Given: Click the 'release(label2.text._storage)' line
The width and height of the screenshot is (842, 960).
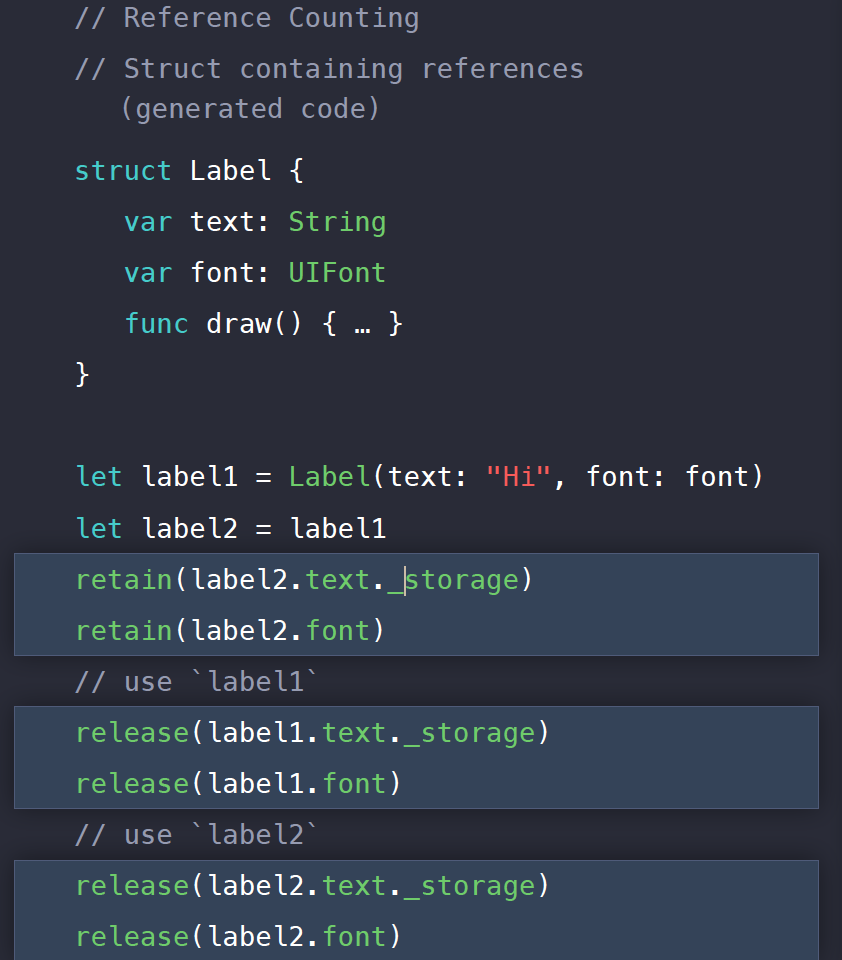Looking at the screenshot, I should click(x=312, y=886).
